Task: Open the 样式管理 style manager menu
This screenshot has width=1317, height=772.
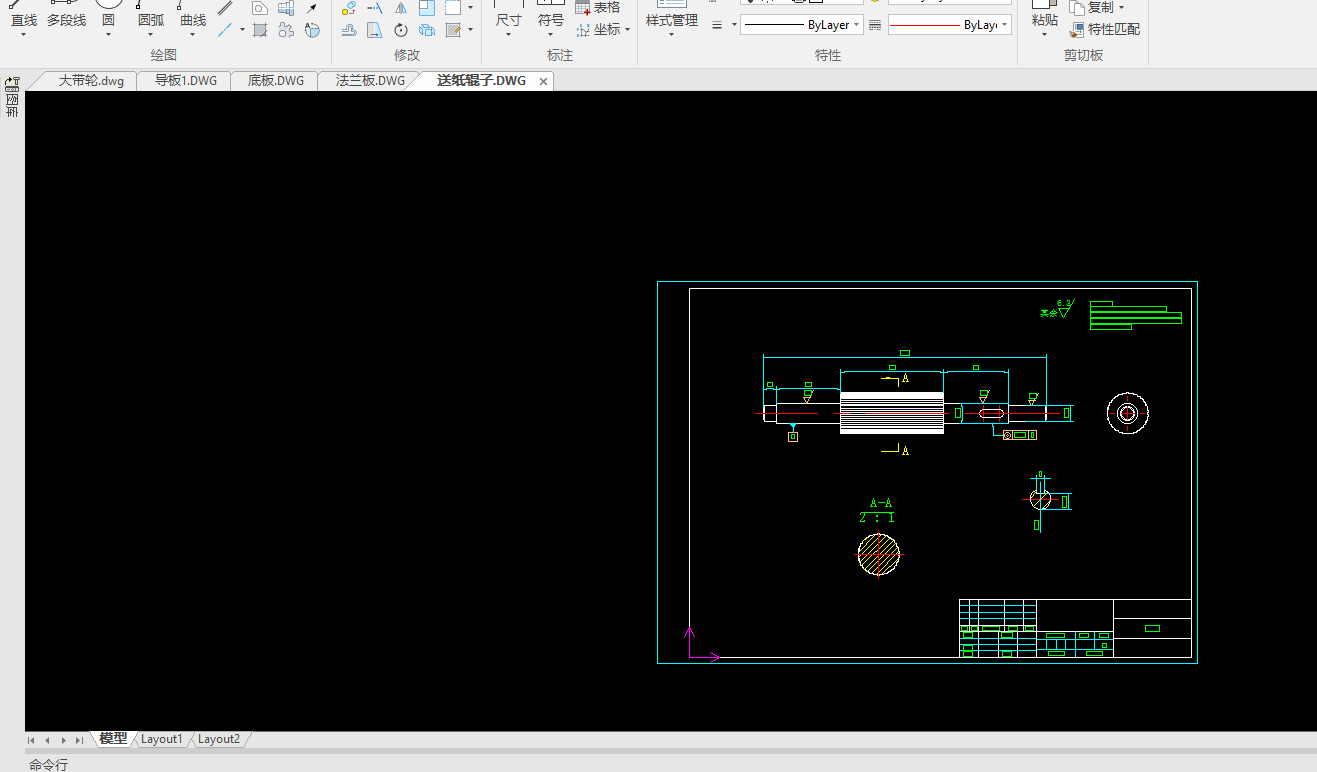Action: pyautogui.click(x=671, y=22)
